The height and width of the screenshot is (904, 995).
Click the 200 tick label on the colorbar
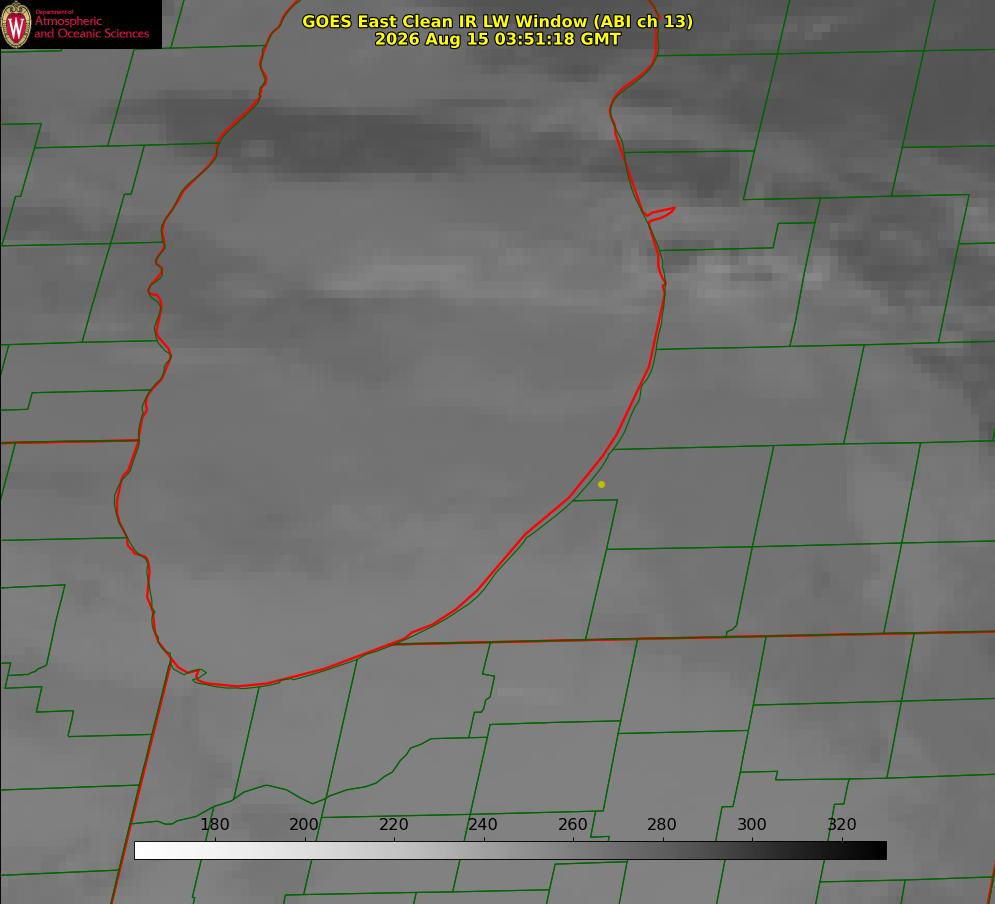coord(304,824)
